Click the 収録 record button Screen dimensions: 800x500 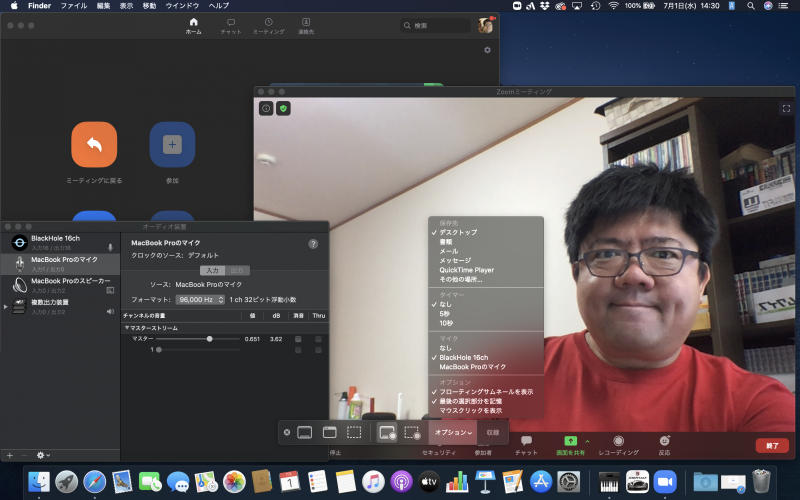point(493,433)
